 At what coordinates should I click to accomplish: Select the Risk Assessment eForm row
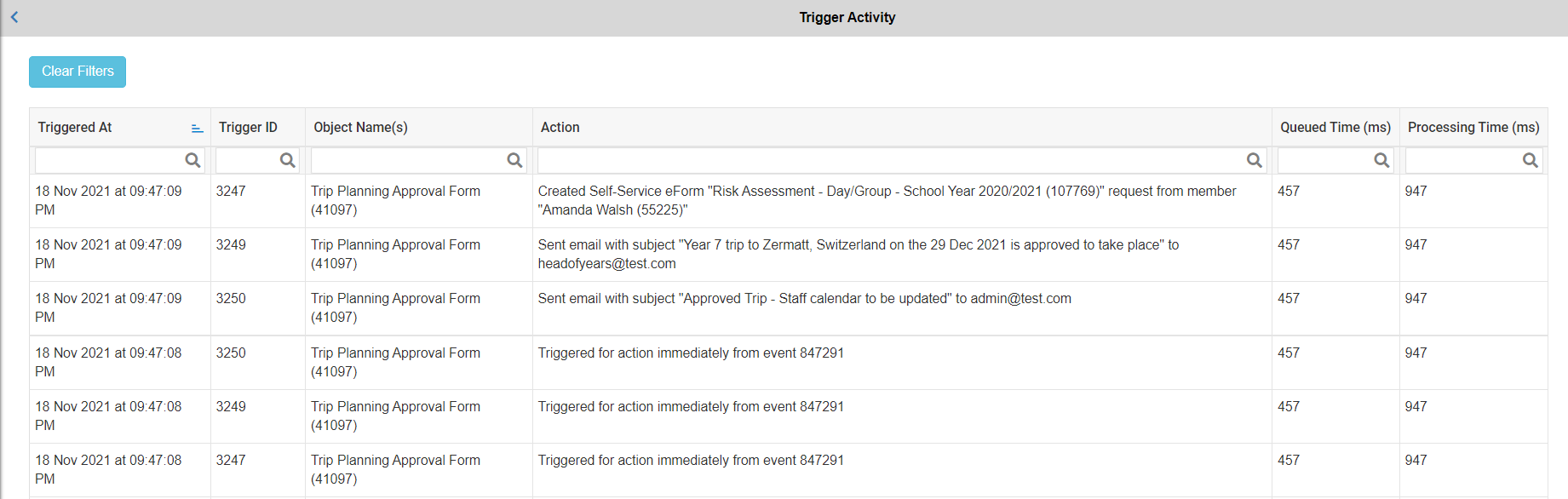(x=887, y=200)
